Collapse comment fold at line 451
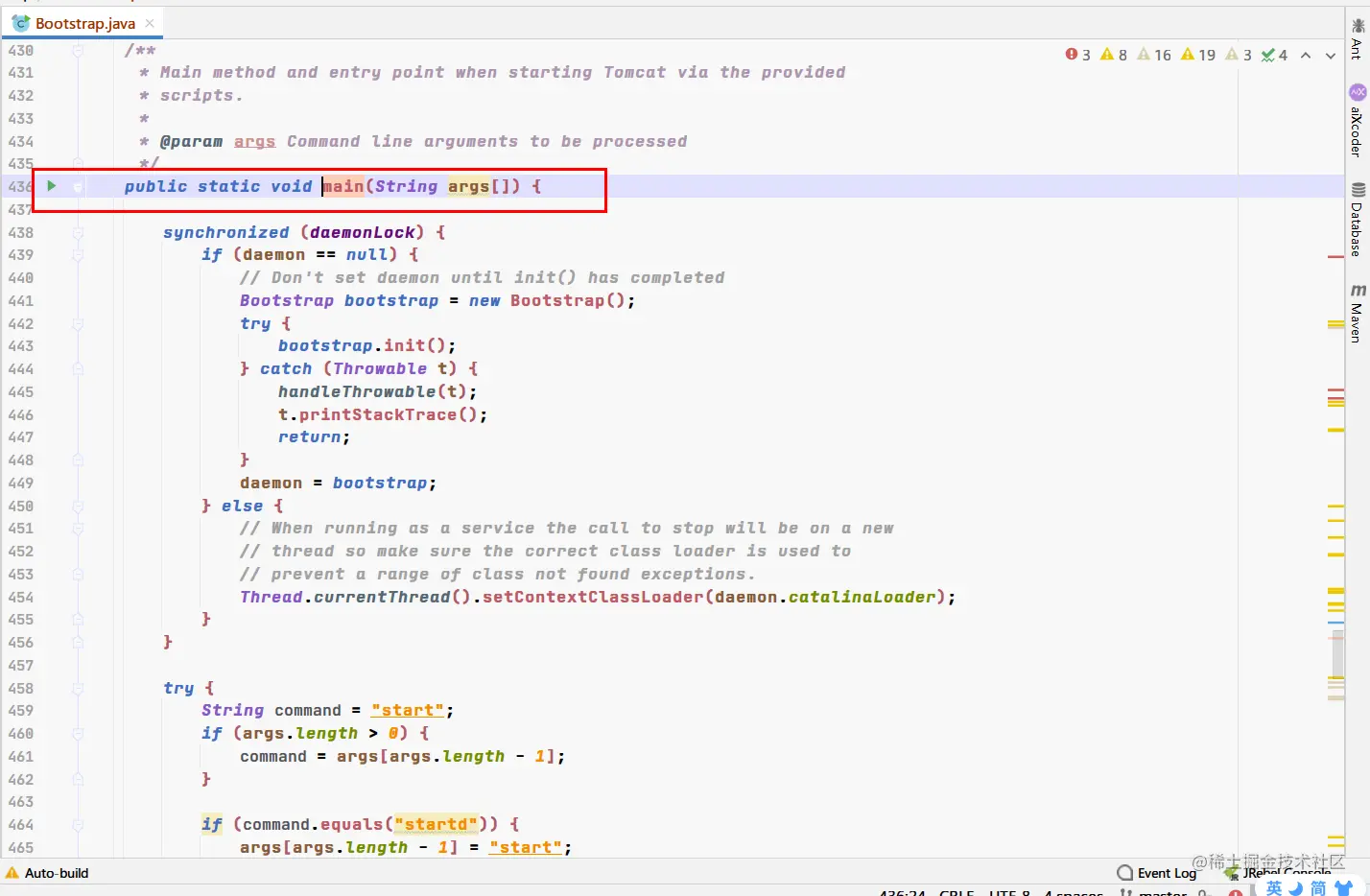Viewport: 1370px width, 896px height. click(78, 529)
